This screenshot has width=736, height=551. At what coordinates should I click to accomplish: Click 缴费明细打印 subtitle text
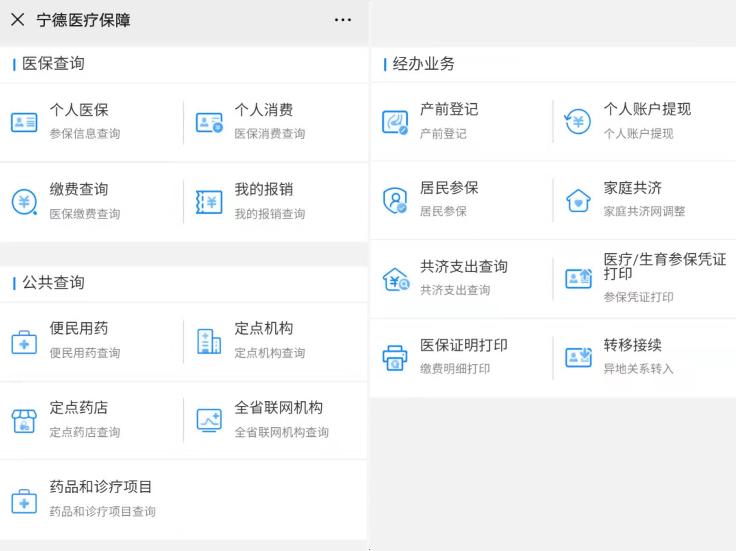coord(455,369)
